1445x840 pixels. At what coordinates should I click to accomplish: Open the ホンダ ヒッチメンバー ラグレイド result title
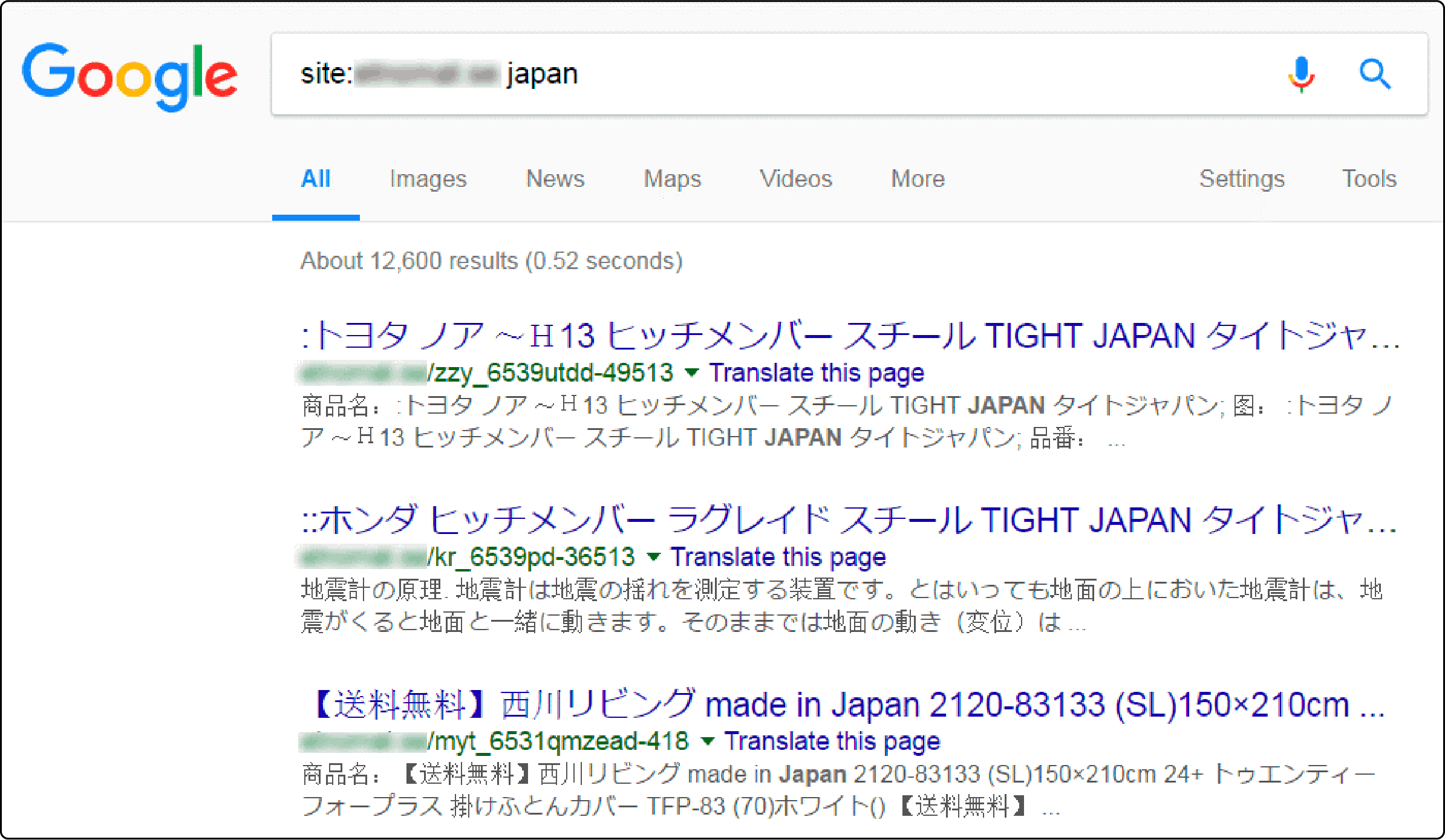coord(849,520)
